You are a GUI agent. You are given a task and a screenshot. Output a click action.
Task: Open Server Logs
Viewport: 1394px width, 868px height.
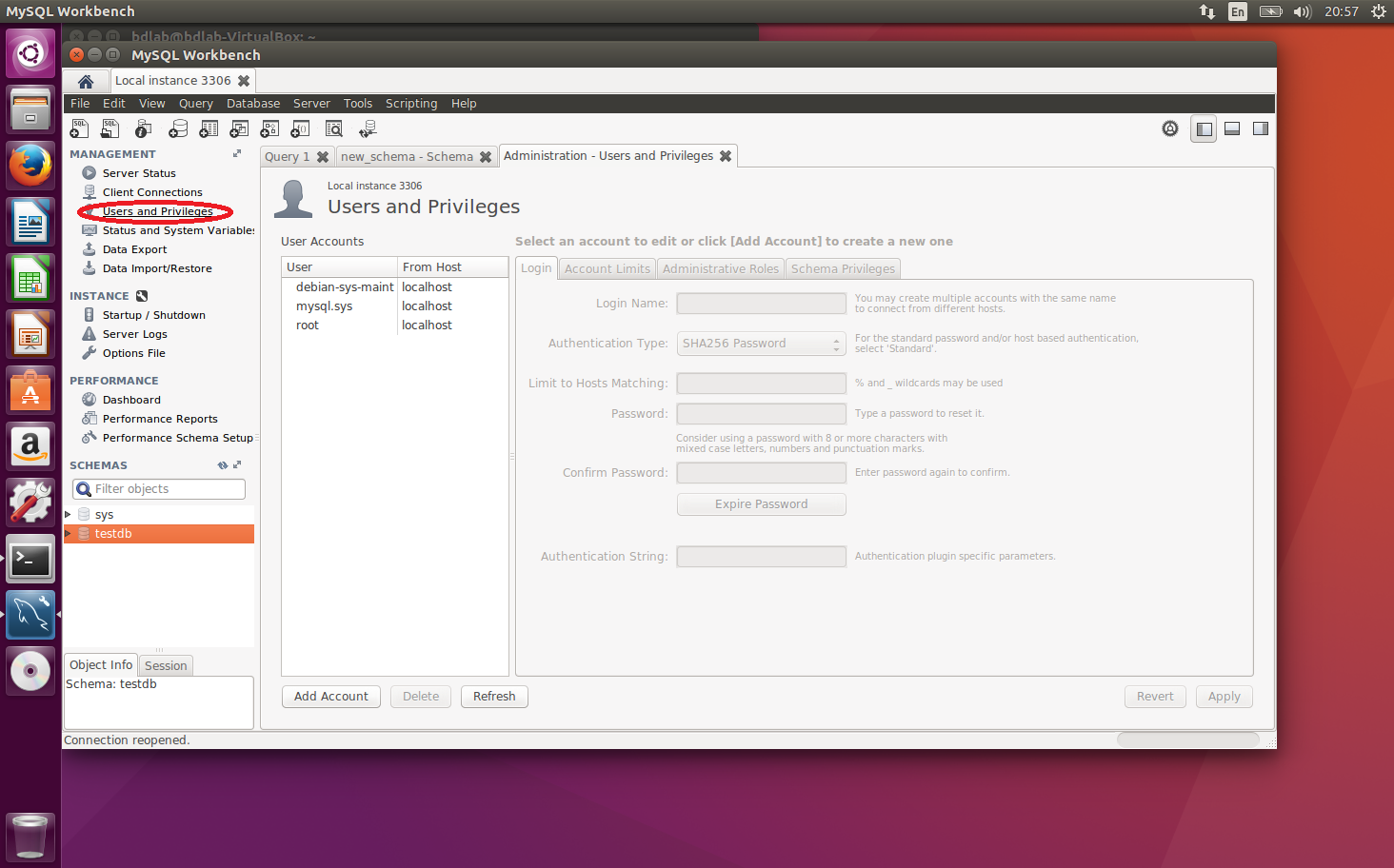pos(134,334)
